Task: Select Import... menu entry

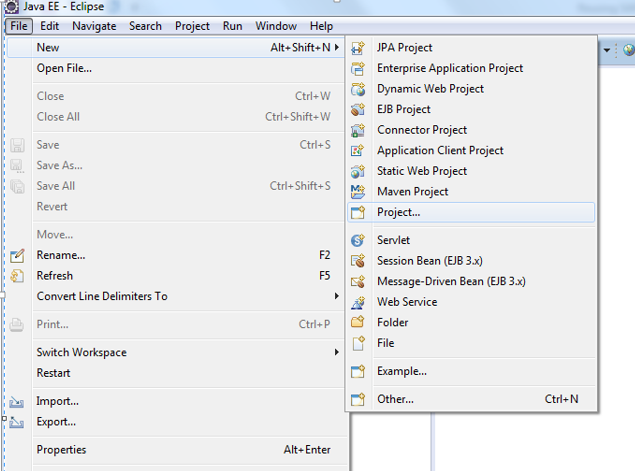Action: [175, 401]
